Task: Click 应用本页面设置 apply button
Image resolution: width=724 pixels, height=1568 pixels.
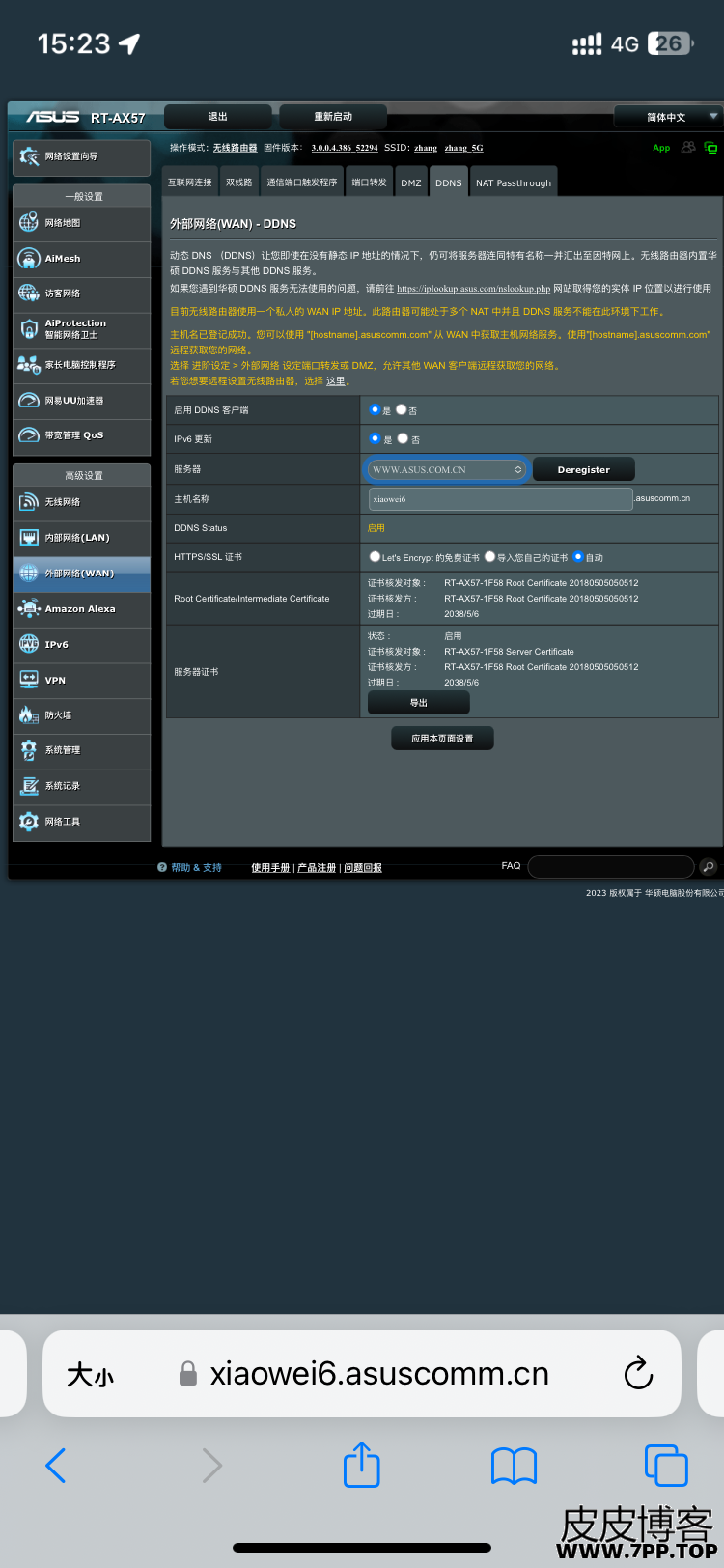Action: tap(443, 739)
